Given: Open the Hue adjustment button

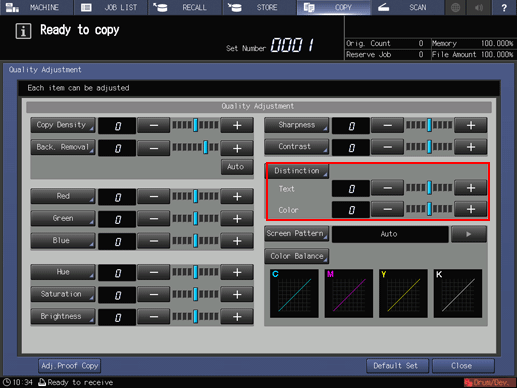Looking at the screenshot, I should click(63, 272).
